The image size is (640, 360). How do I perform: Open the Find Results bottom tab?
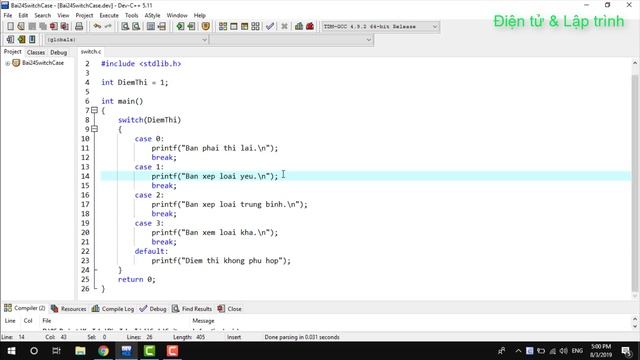pyautogui.click(x=192, y=309)
